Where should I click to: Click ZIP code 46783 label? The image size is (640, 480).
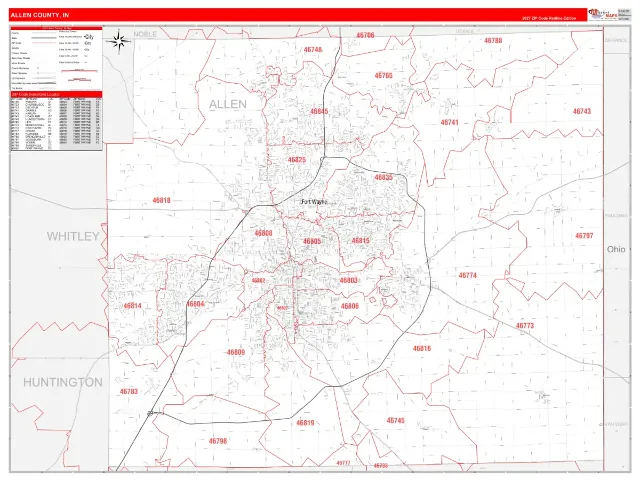[x=129, y=391]
